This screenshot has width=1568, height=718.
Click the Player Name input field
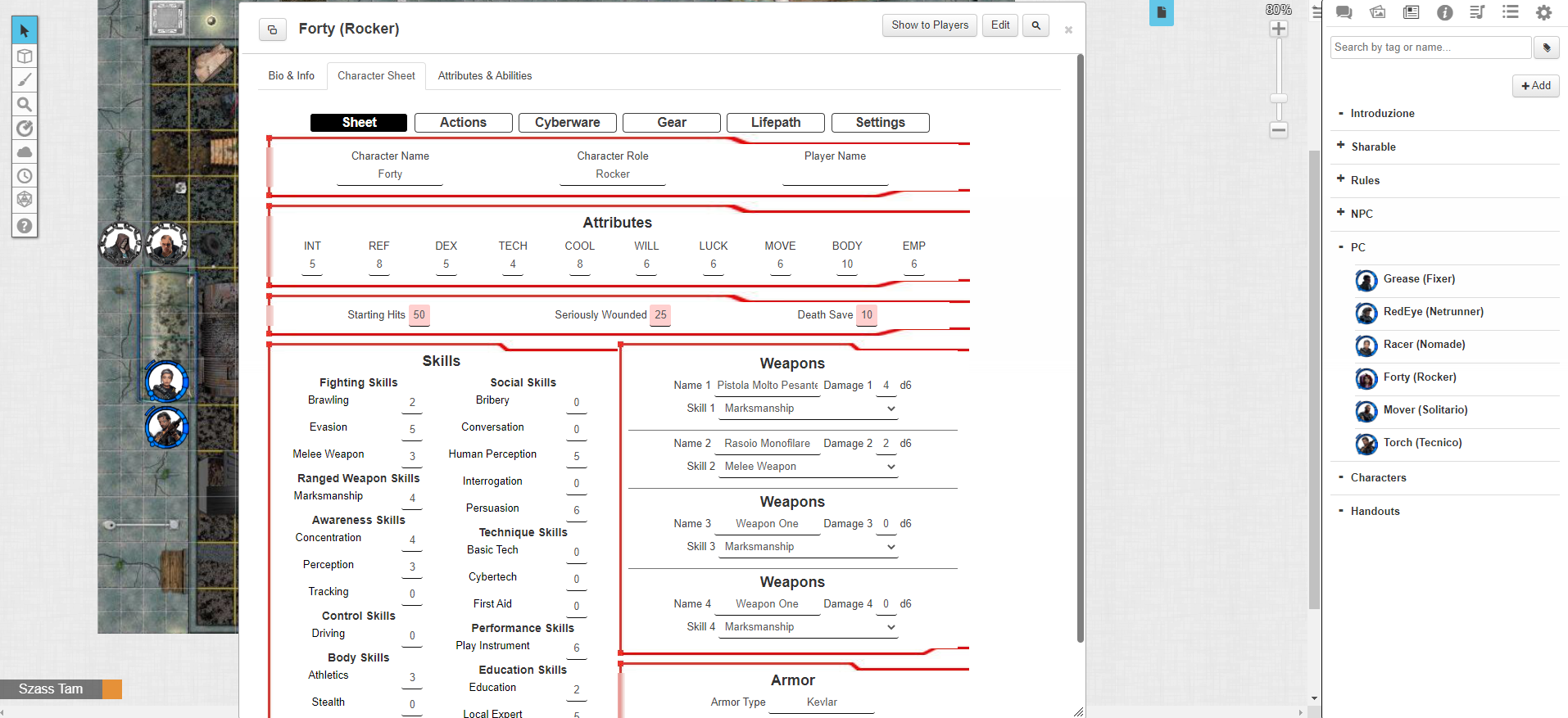[835, 175]
